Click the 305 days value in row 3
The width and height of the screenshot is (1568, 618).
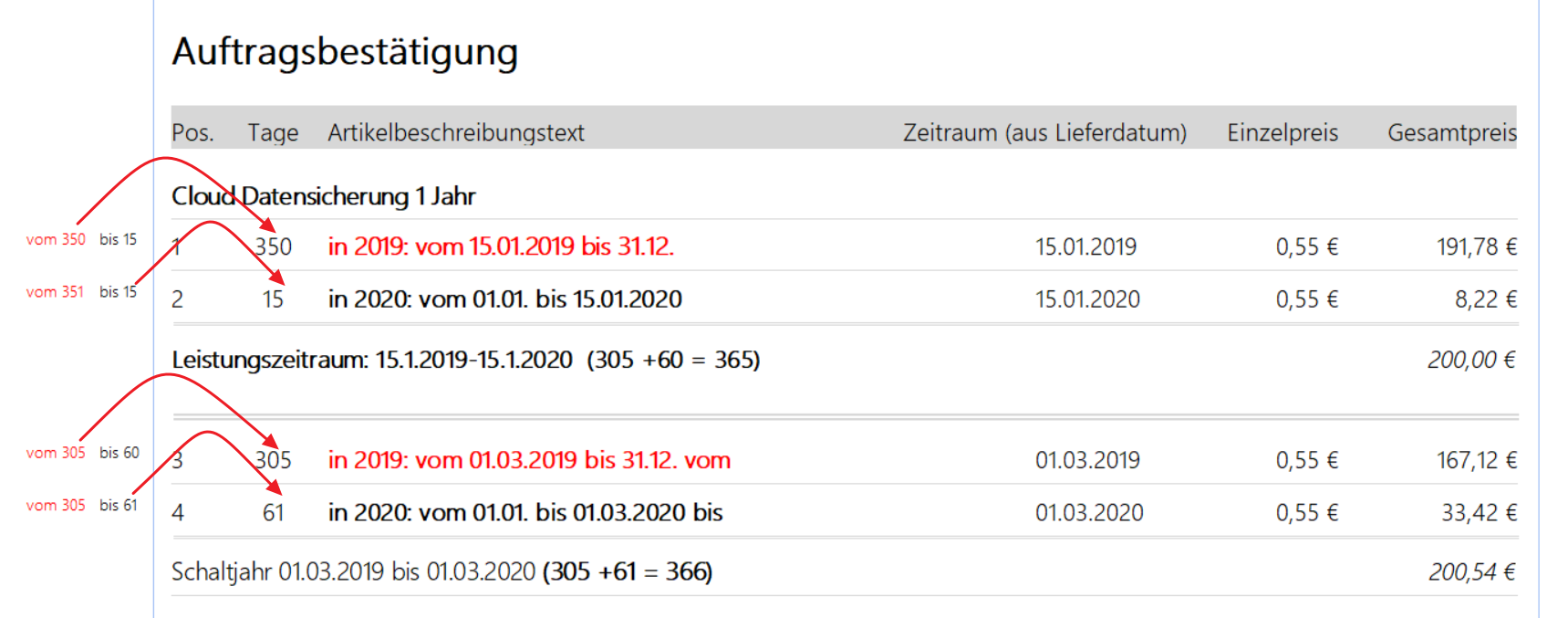pos(274,460)
